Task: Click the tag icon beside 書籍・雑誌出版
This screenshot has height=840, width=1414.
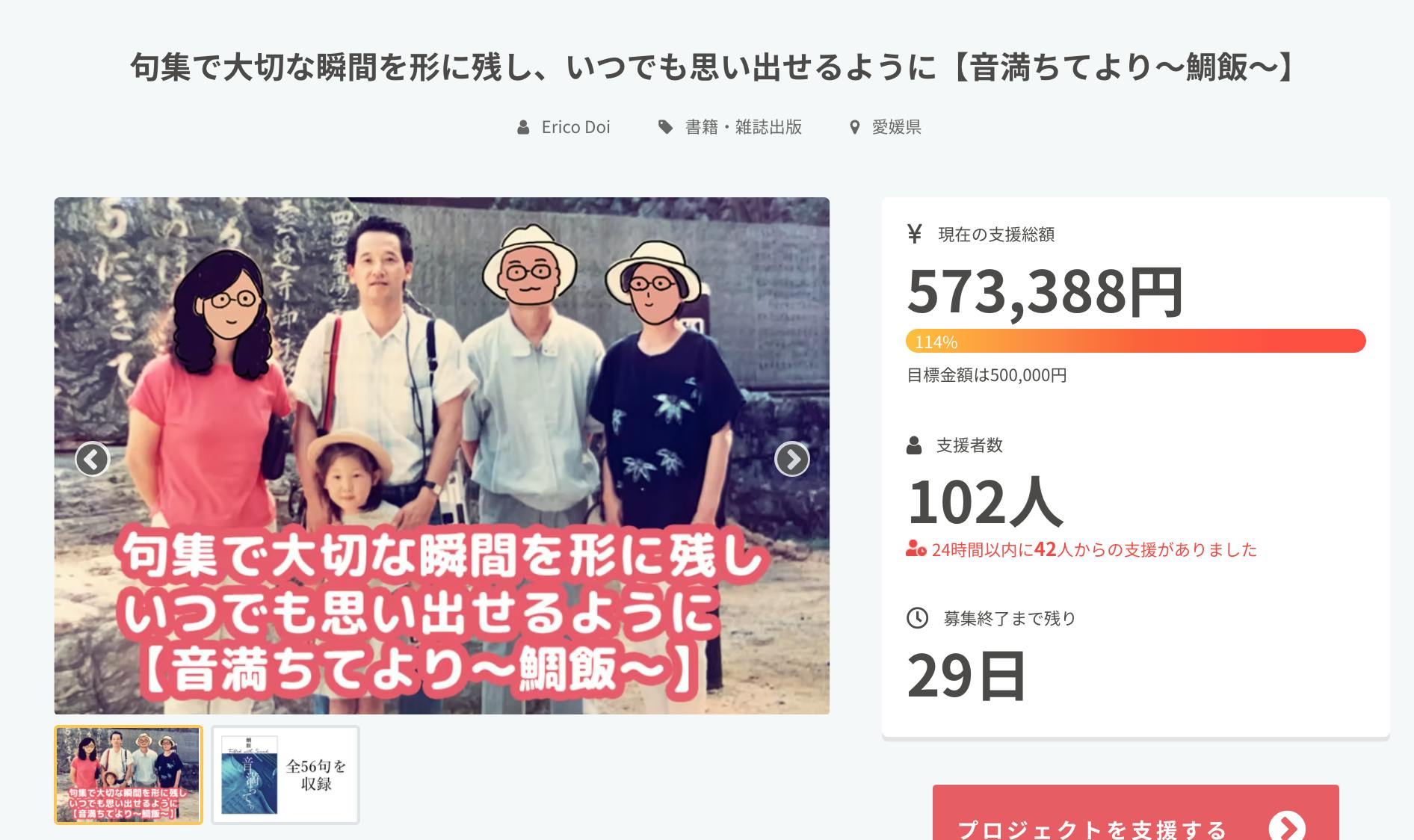Action: point(665,127)
